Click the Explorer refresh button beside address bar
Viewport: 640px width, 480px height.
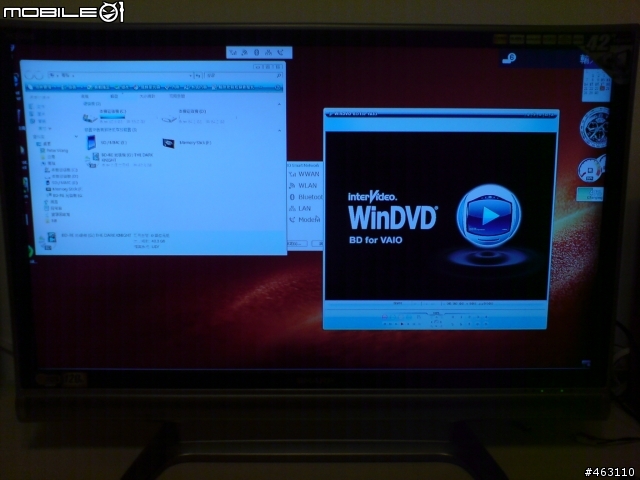pyautogui.click(x=198, y=76)
